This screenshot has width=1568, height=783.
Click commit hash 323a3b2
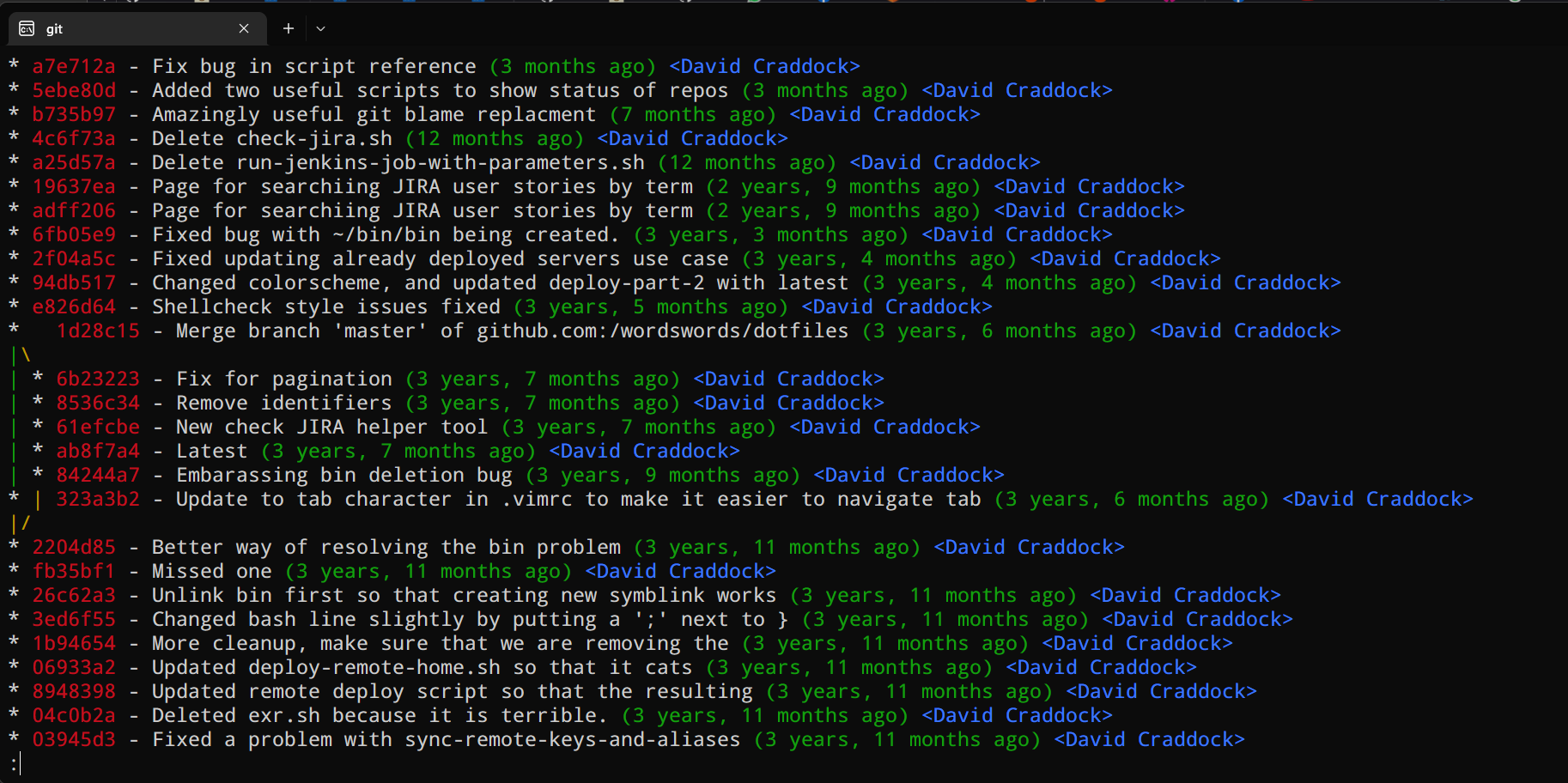(x=98, y=499)
